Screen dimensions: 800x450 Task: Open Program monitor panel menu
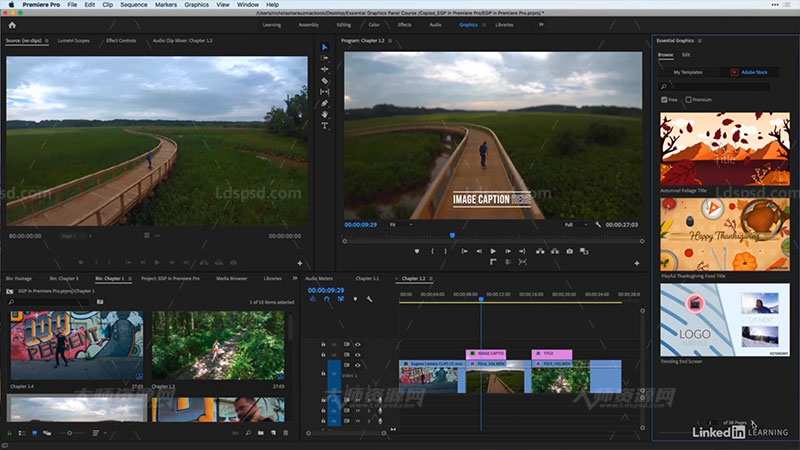(390, 40)
